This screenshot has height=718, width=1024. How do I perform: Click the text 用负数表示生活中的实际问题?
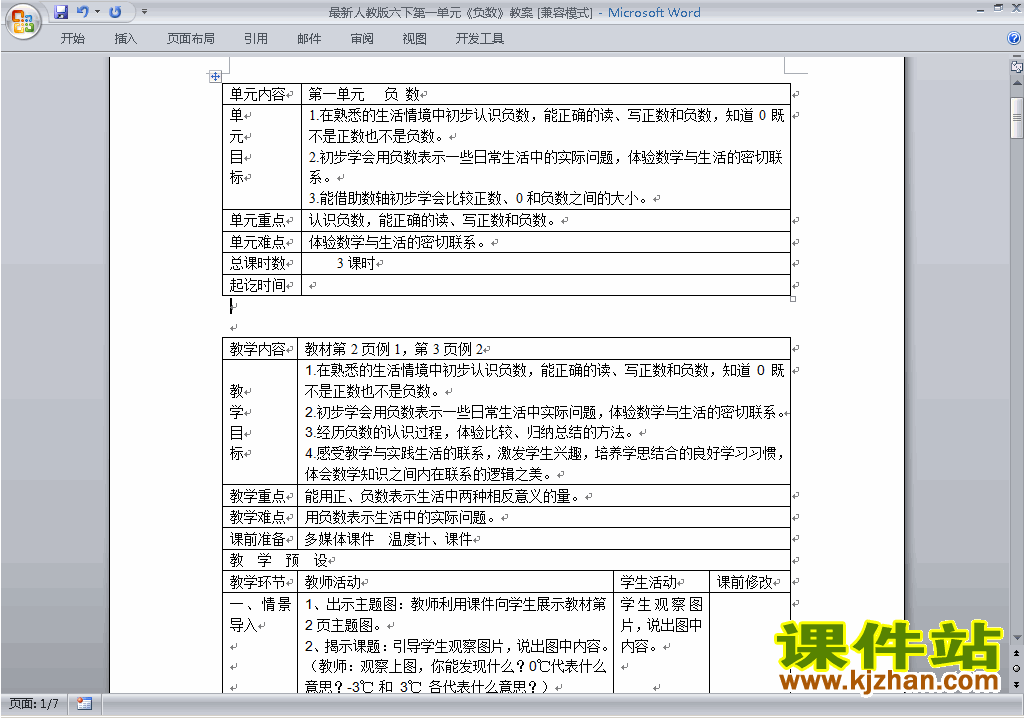tap(400, 517)
